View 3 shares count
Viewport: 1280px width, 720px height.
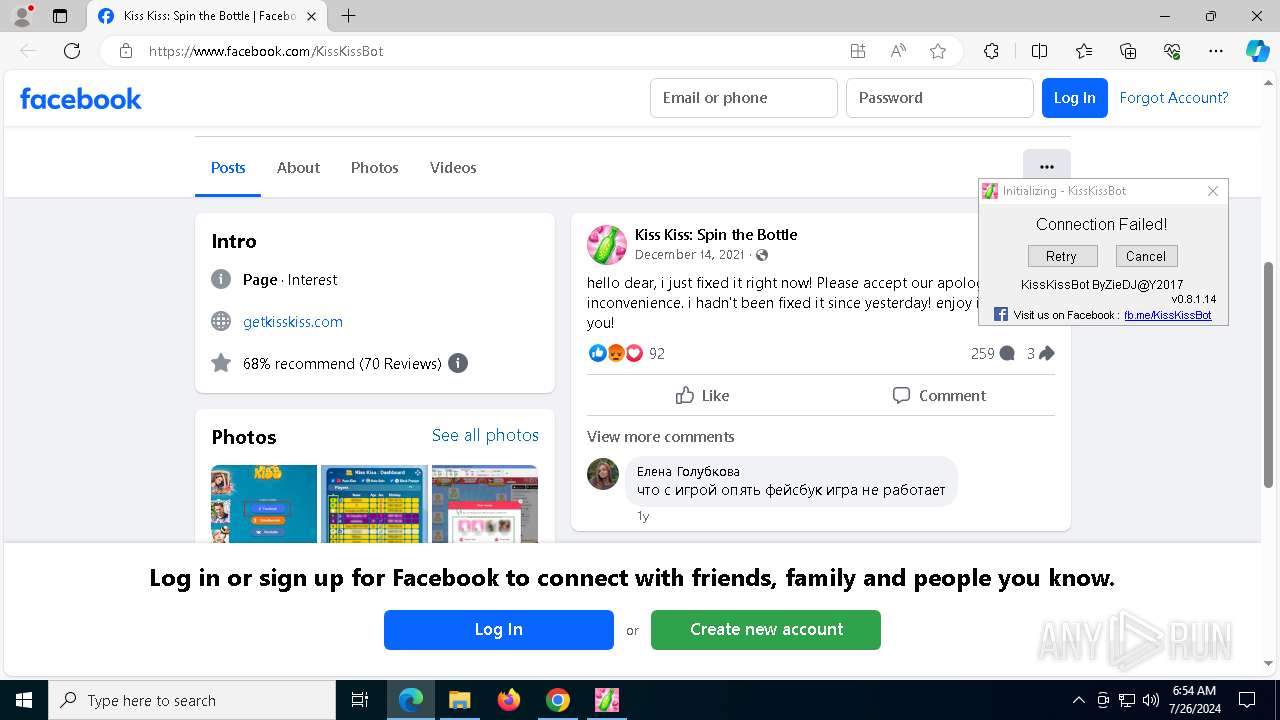tap(1041, 353)
